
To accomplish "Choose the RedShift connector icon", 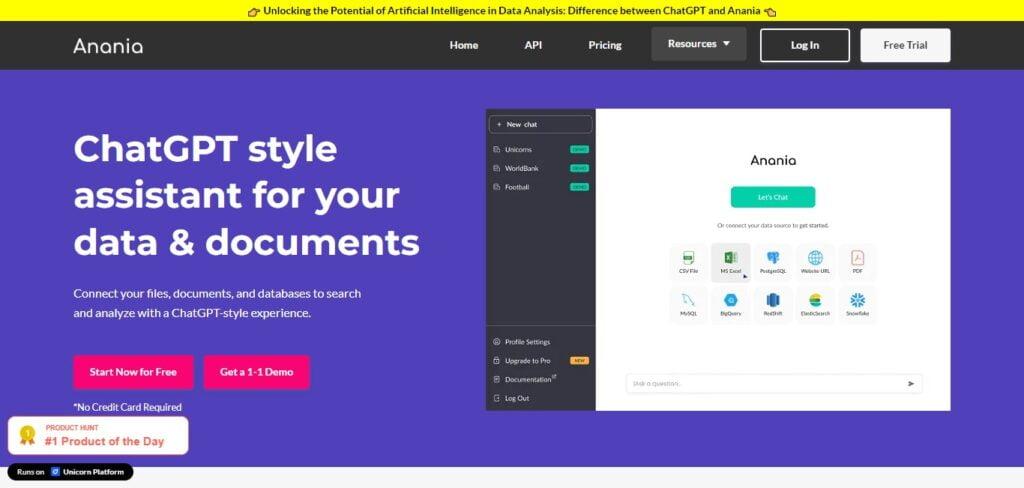I will point(773,301).
